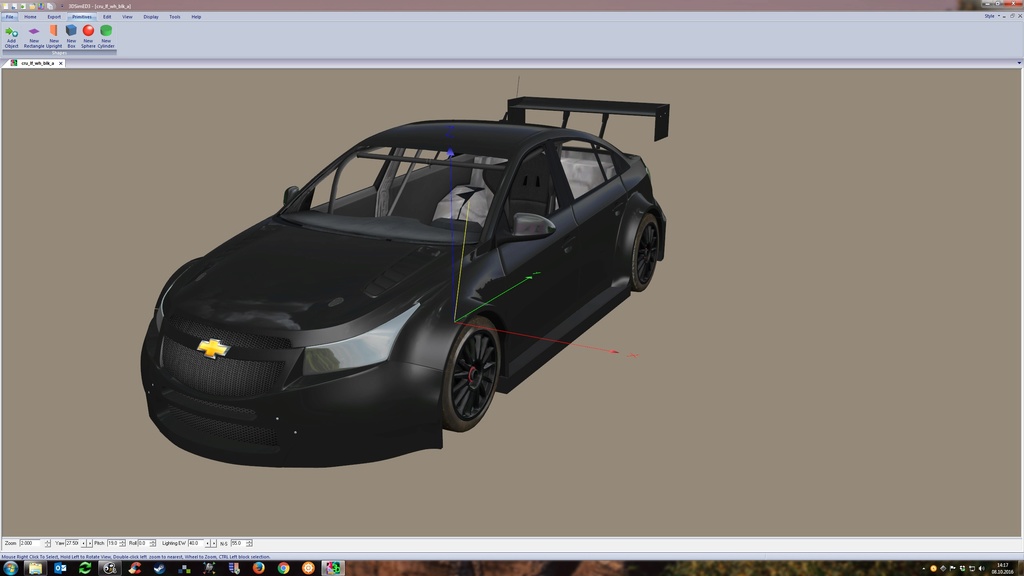
Task: Decrease Lighting EW with left arrow
Action: point(207,543)
